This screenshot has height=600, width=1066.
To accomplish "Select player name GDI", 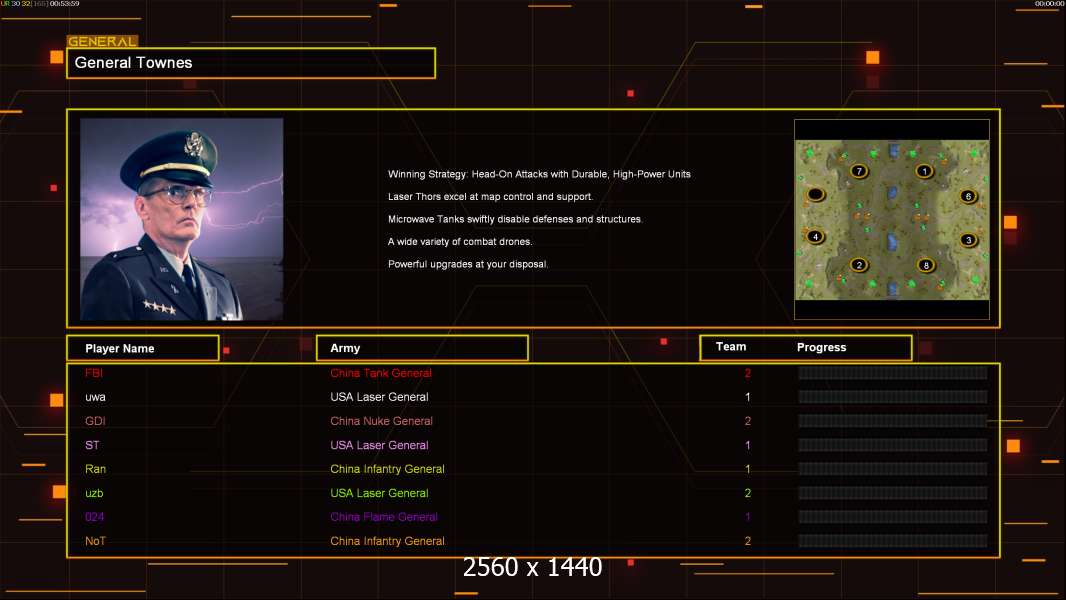I will 95,421.
